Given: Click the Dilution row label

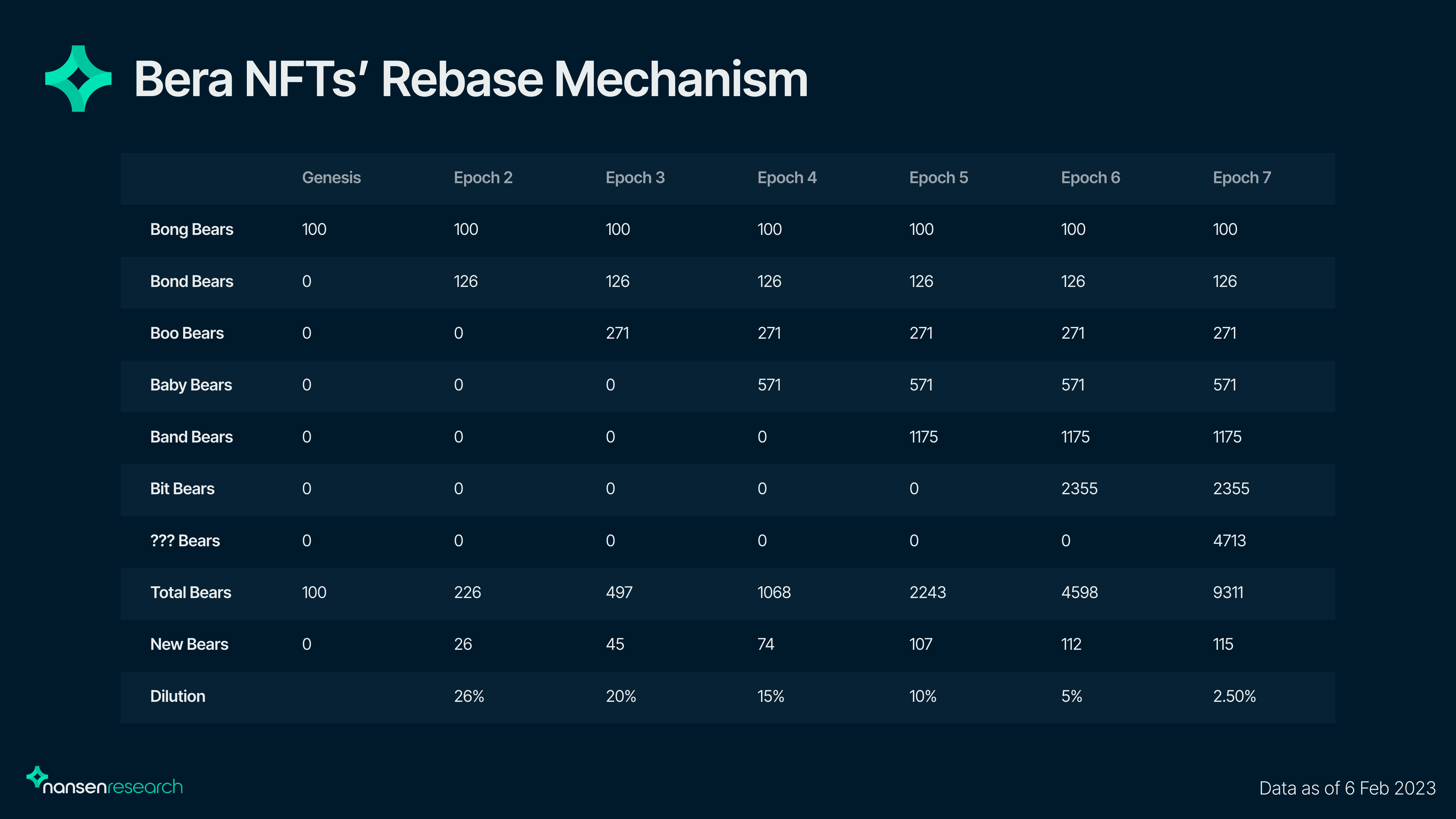Looking at the screenshot, I should pos(177,696).
